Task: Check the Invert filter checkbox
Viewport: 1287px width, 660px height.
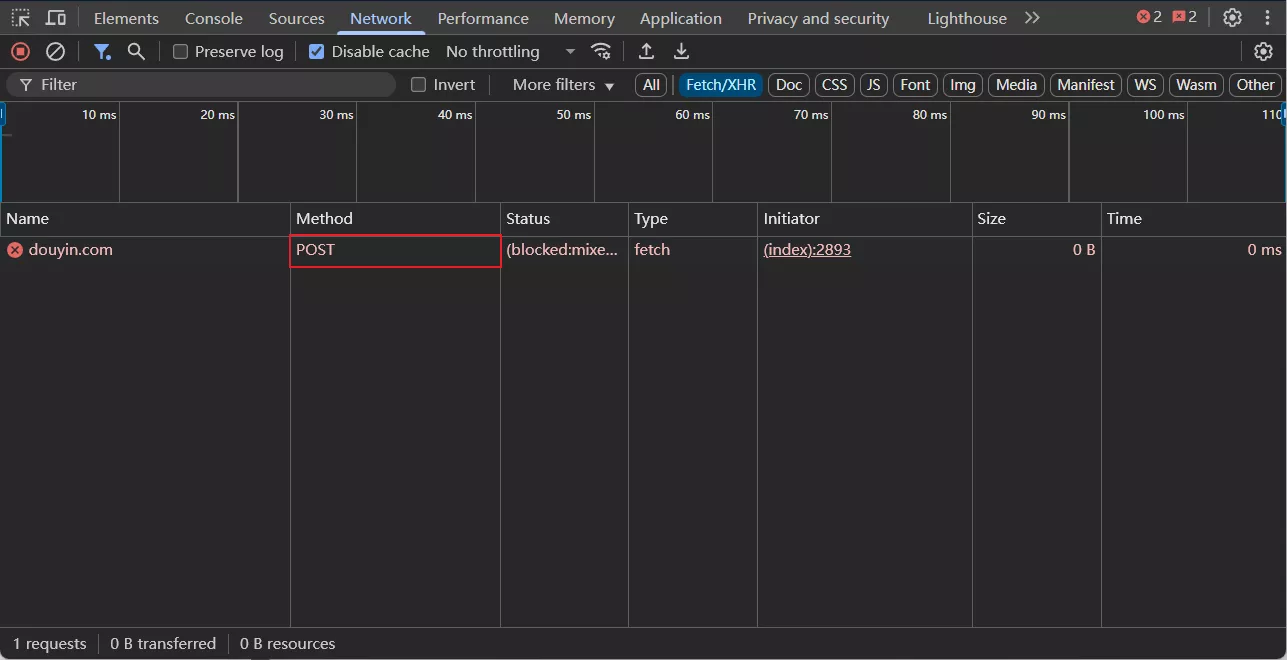Action: click(419, 85)
